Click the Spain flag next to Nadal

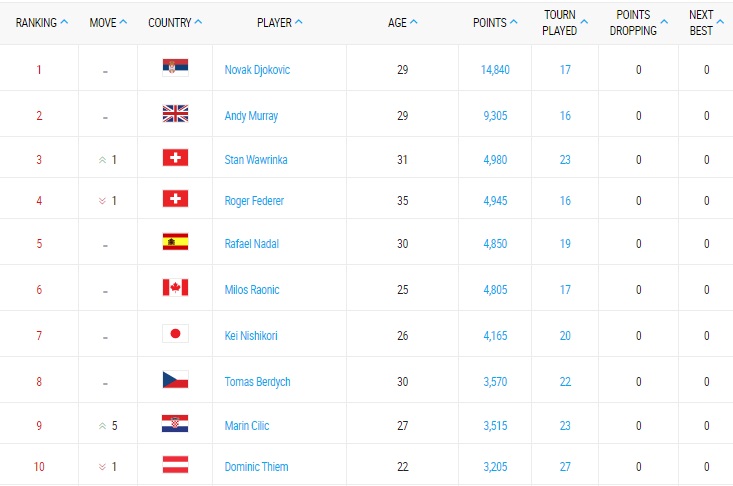click(175, 241)
